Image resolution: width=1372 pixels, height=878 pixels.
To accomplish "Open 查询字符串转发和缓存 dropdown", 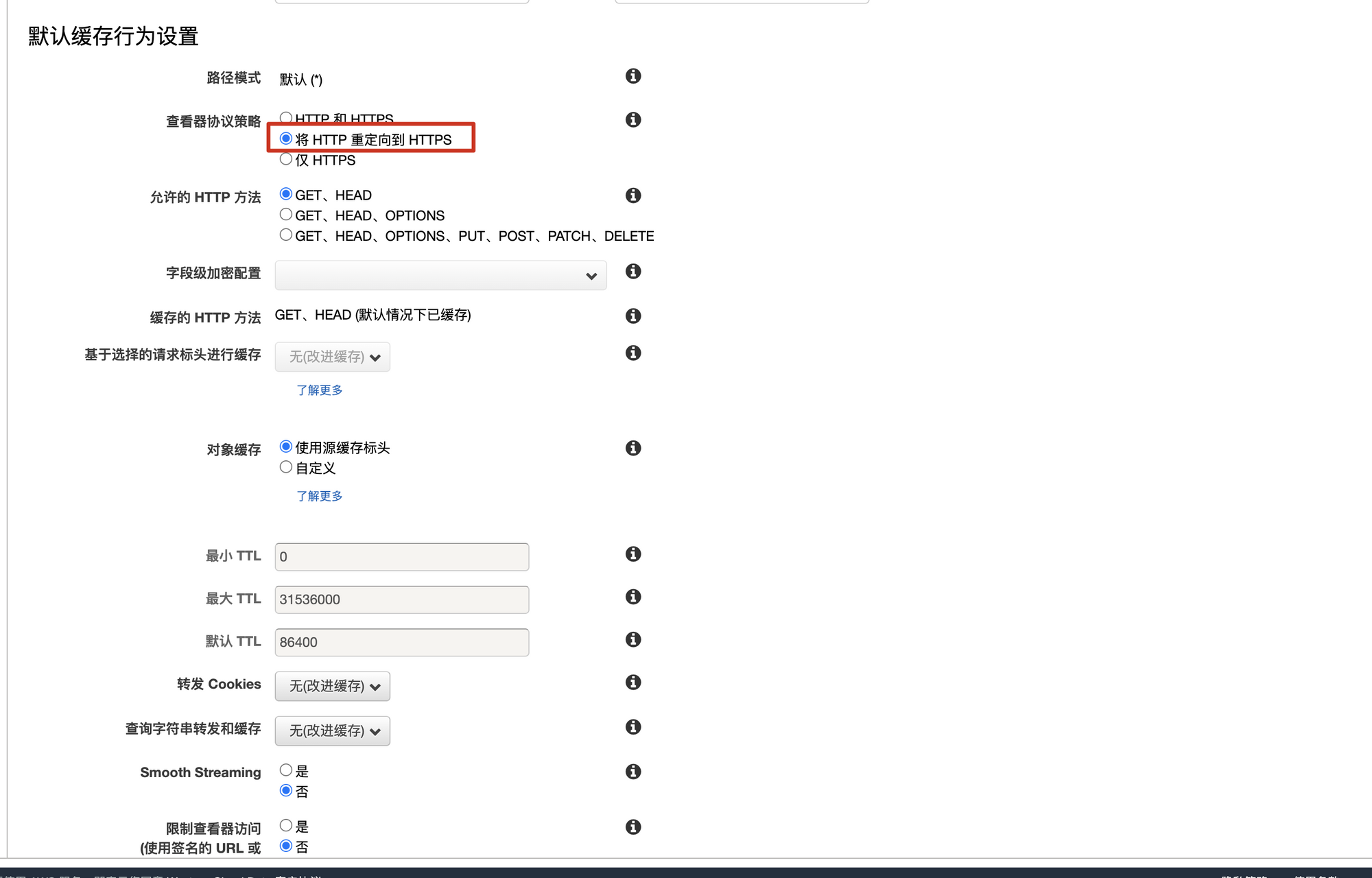I will 333,731.
